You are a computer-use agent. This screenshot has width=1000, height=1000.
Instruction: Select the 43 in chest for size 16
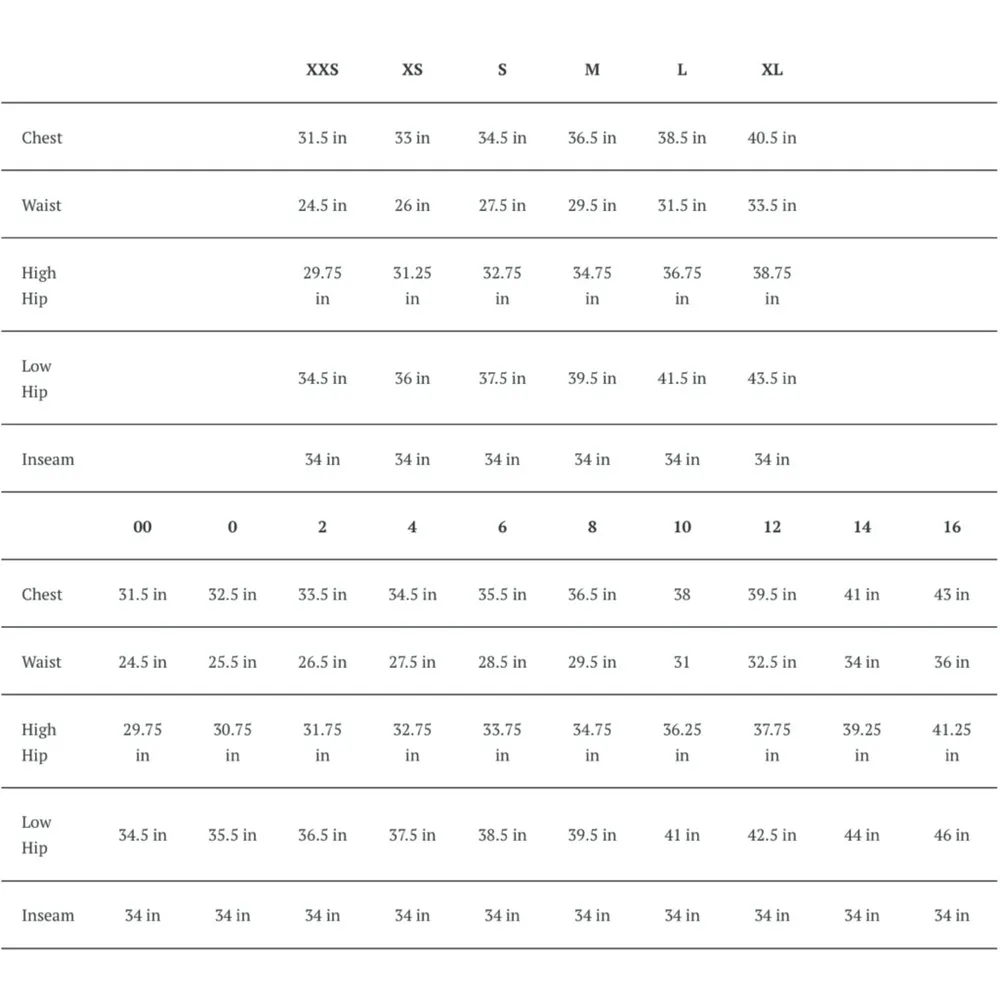pyautogui.click(x=952, y=594)
